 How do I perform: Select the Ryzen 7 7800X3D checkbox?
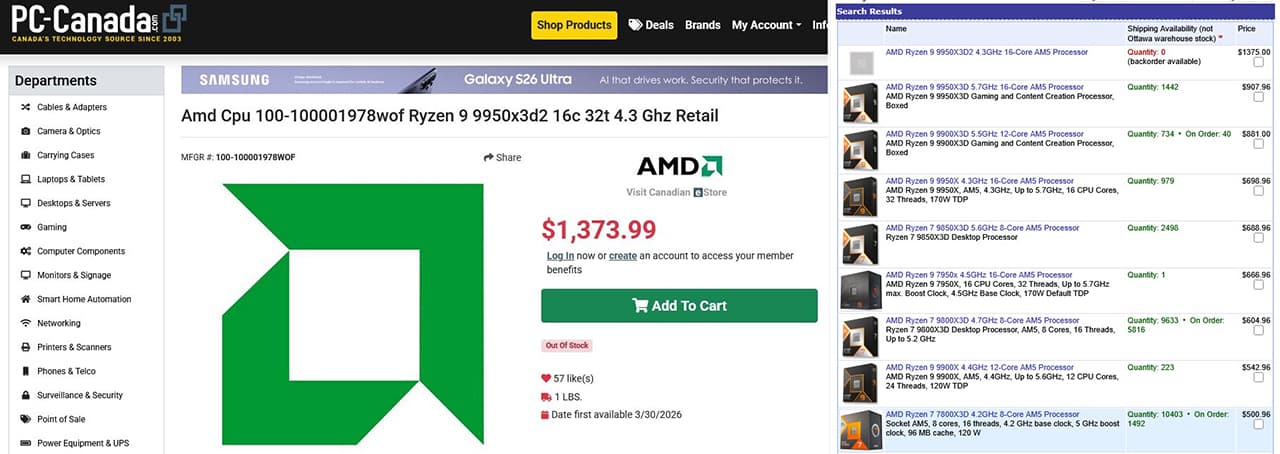pos(1258,425)
